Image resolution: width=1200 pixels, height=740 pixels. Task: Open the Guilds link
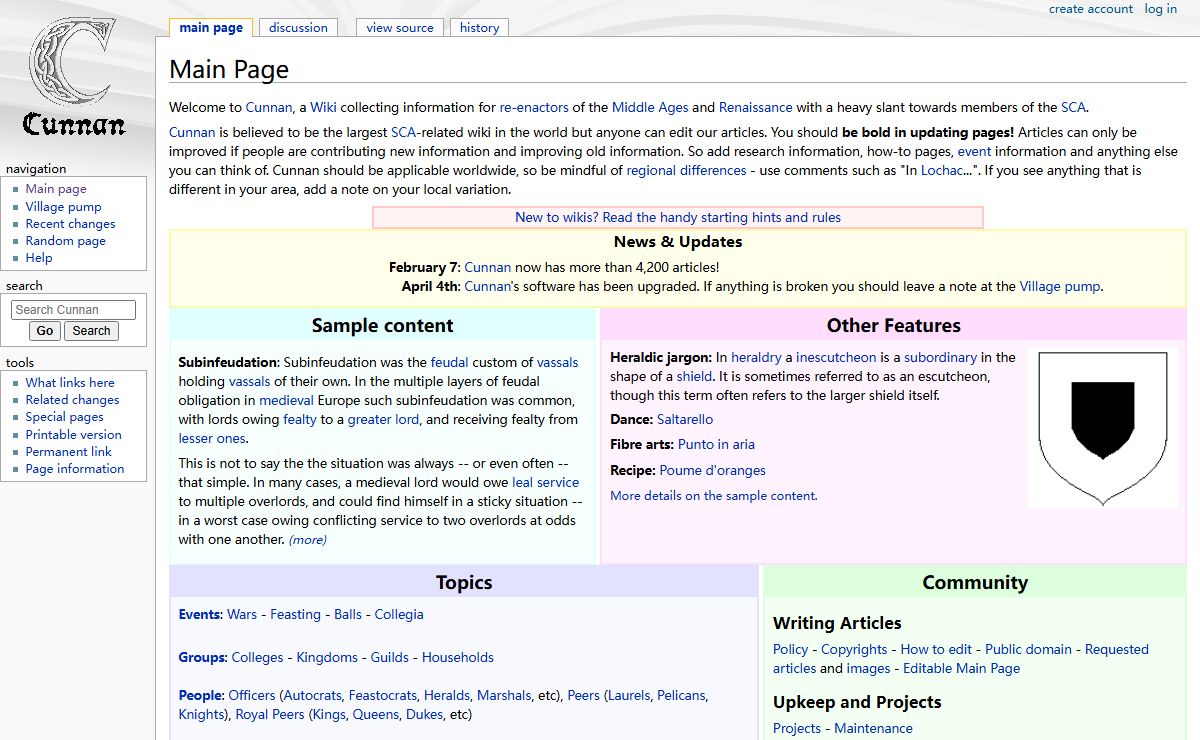[390, 658]
